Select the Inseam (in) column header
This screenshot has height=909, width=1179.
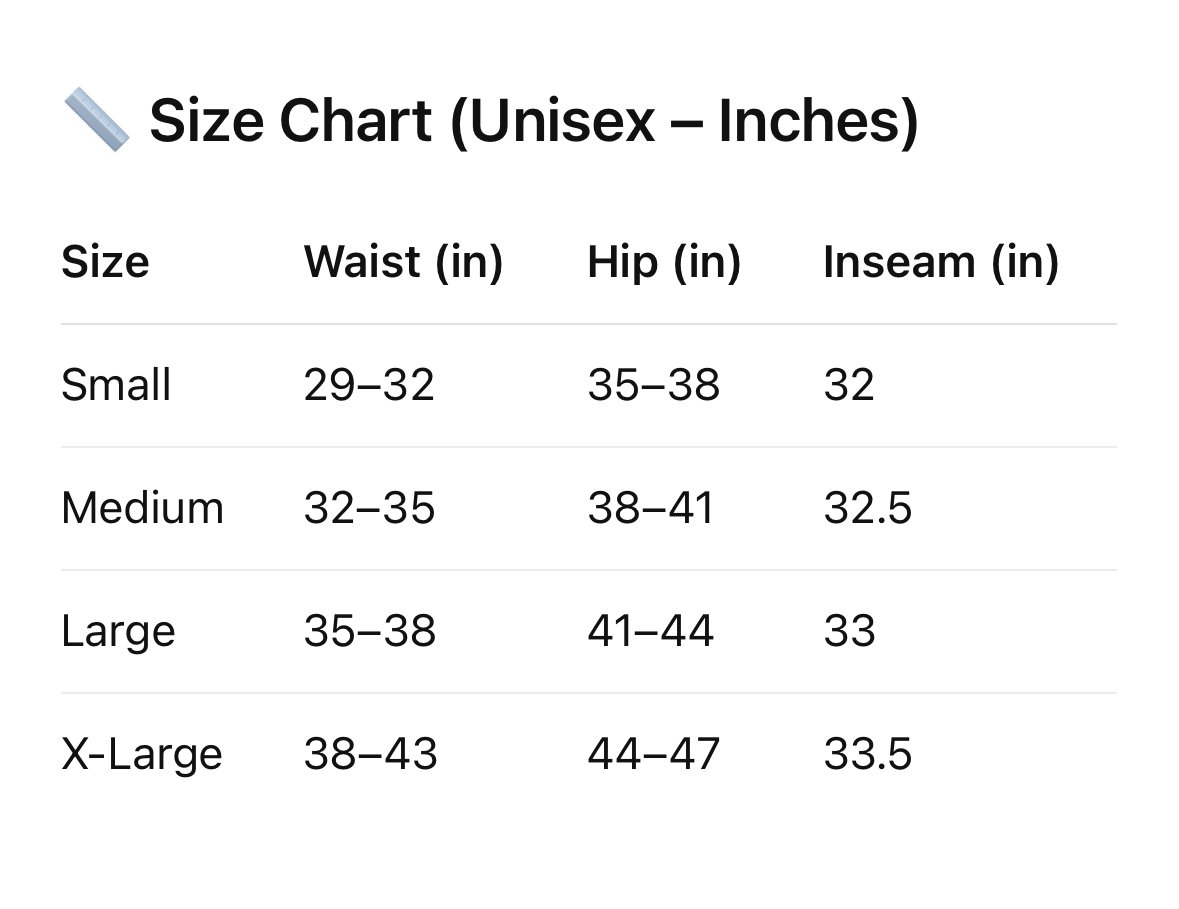(941, 262)
